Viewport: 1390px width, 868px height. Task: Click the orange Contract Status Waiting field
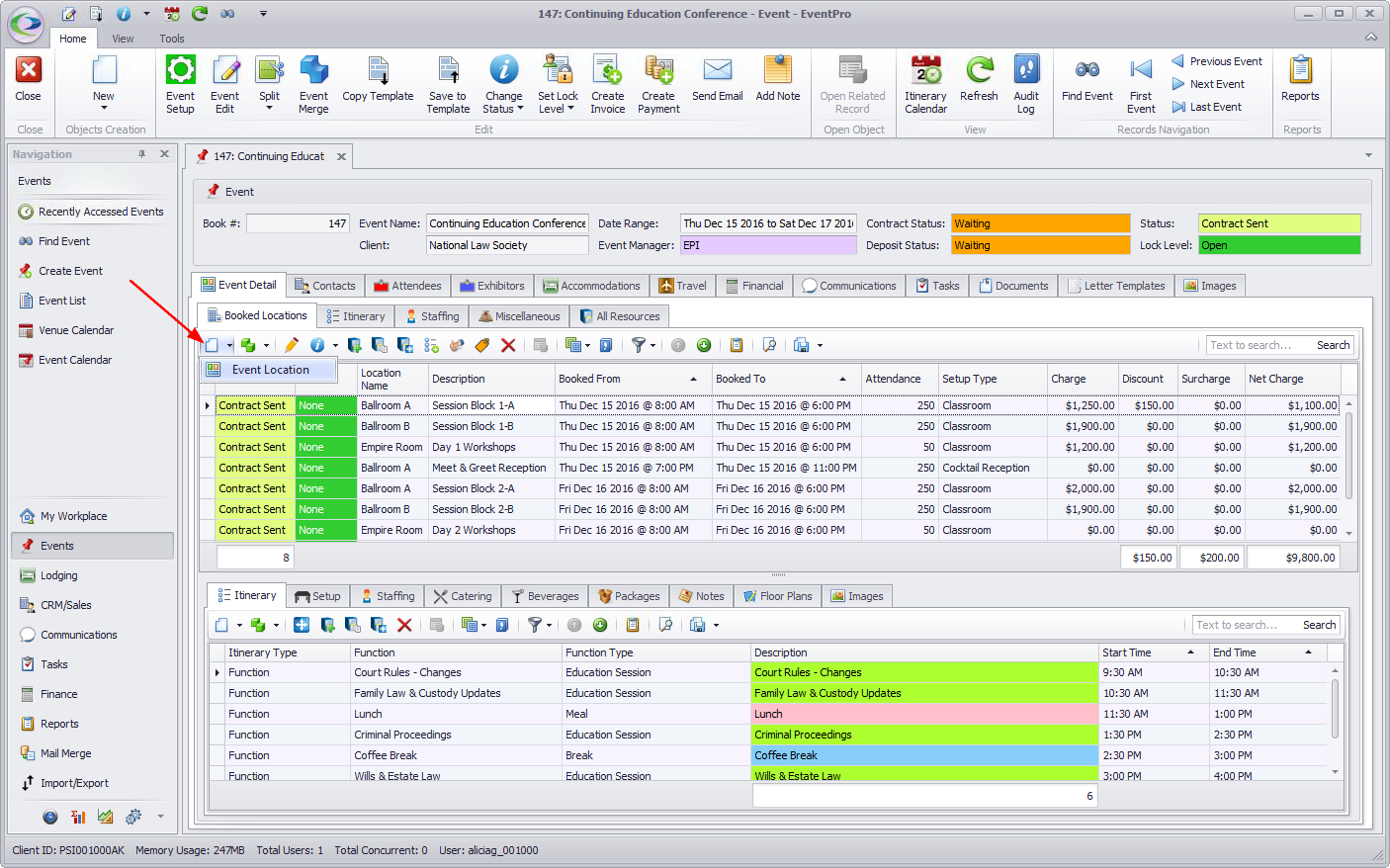click(x=1040, y=223)
